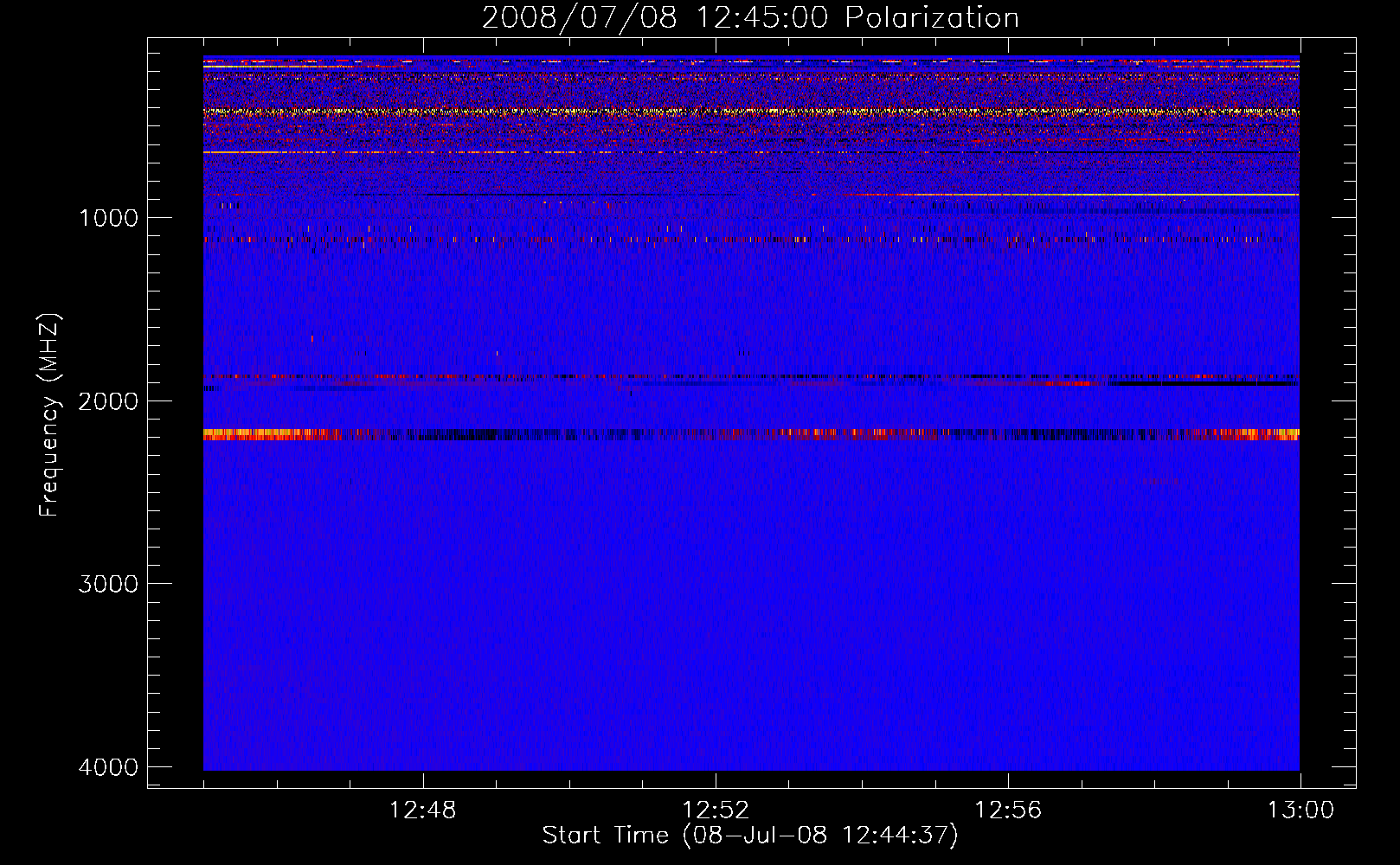This screenshot has width=1400, height=865.
Task: Click the '3000' frequency tick label
Action: pos(108,584)
